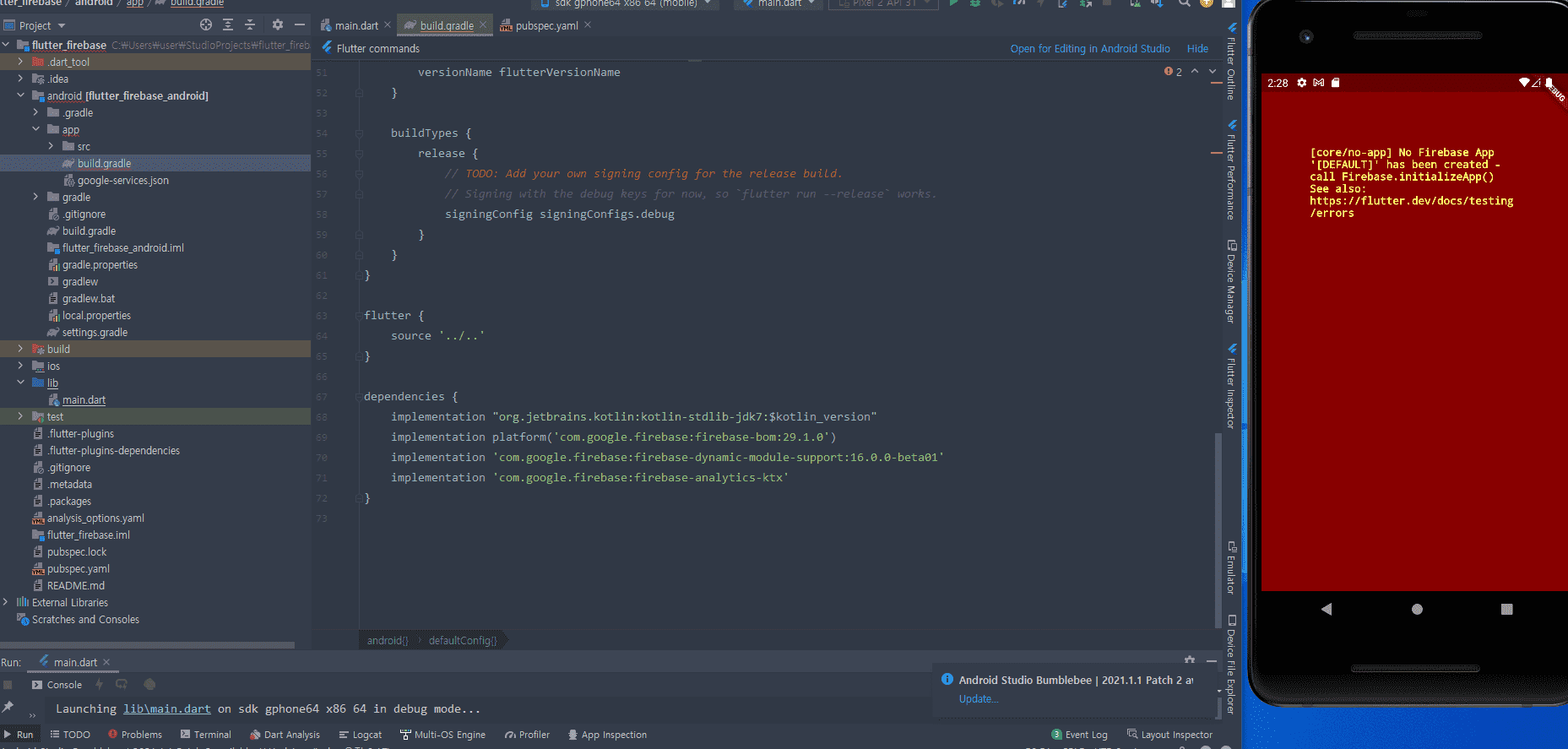Toggle the Run tool window button

click(19, 735)
